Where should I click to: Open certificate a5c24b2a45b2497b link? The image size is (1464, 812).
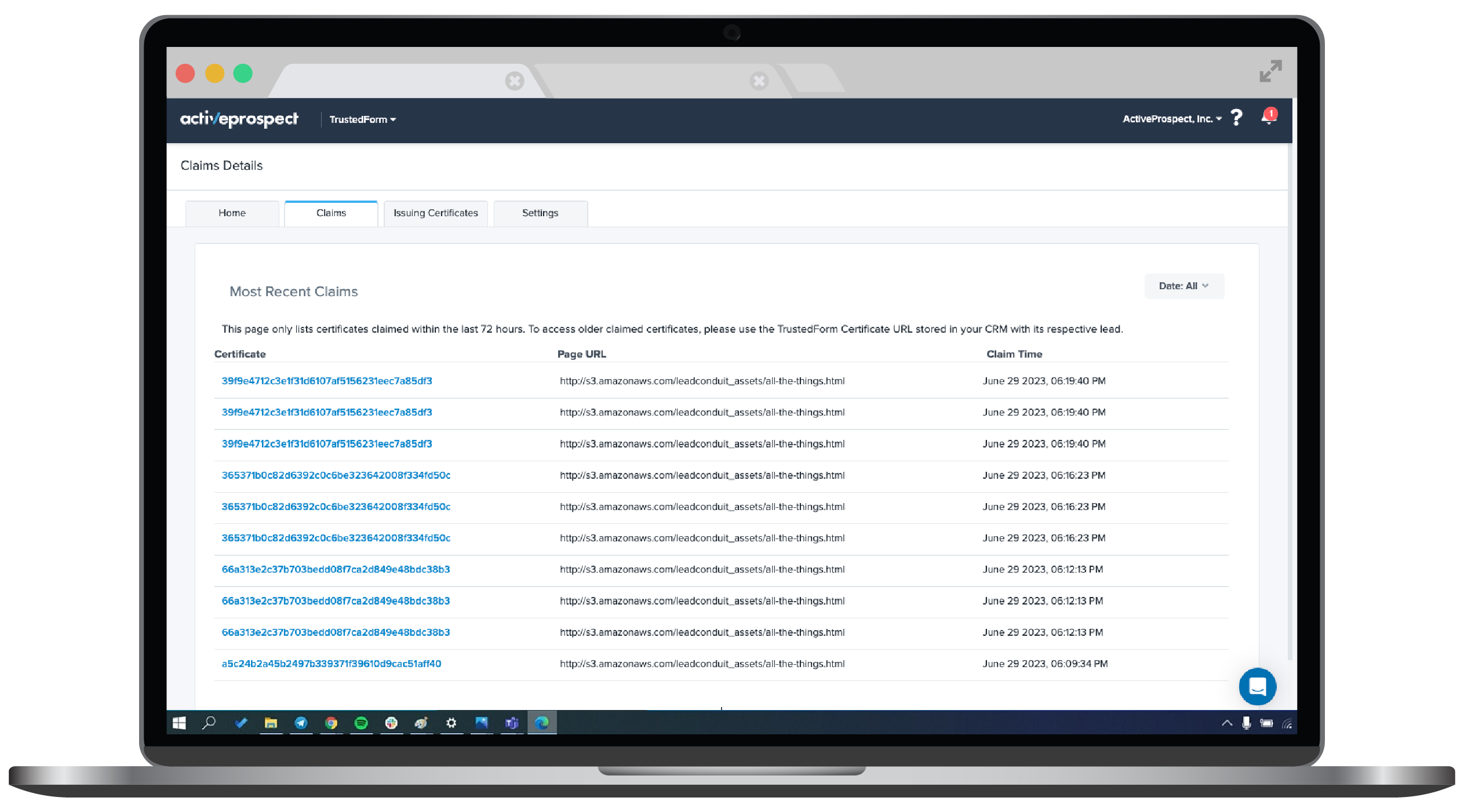(331, 664)
